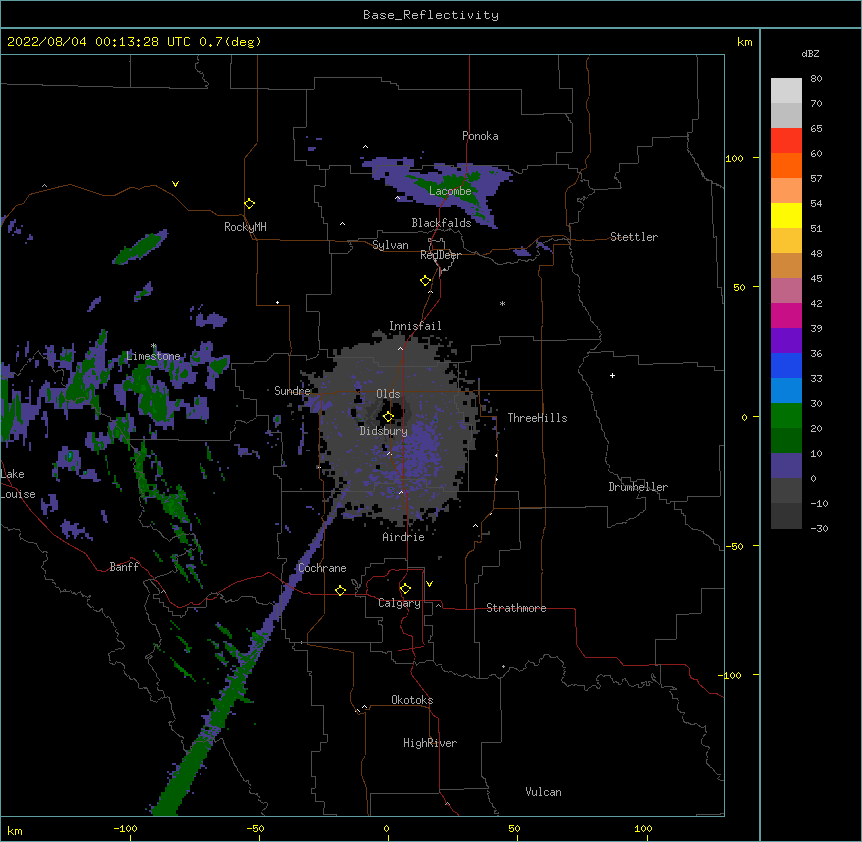Select the magenta 39-42 dBZ legend swatch
This screenshot has height=842, width=862.
[786, 315]
